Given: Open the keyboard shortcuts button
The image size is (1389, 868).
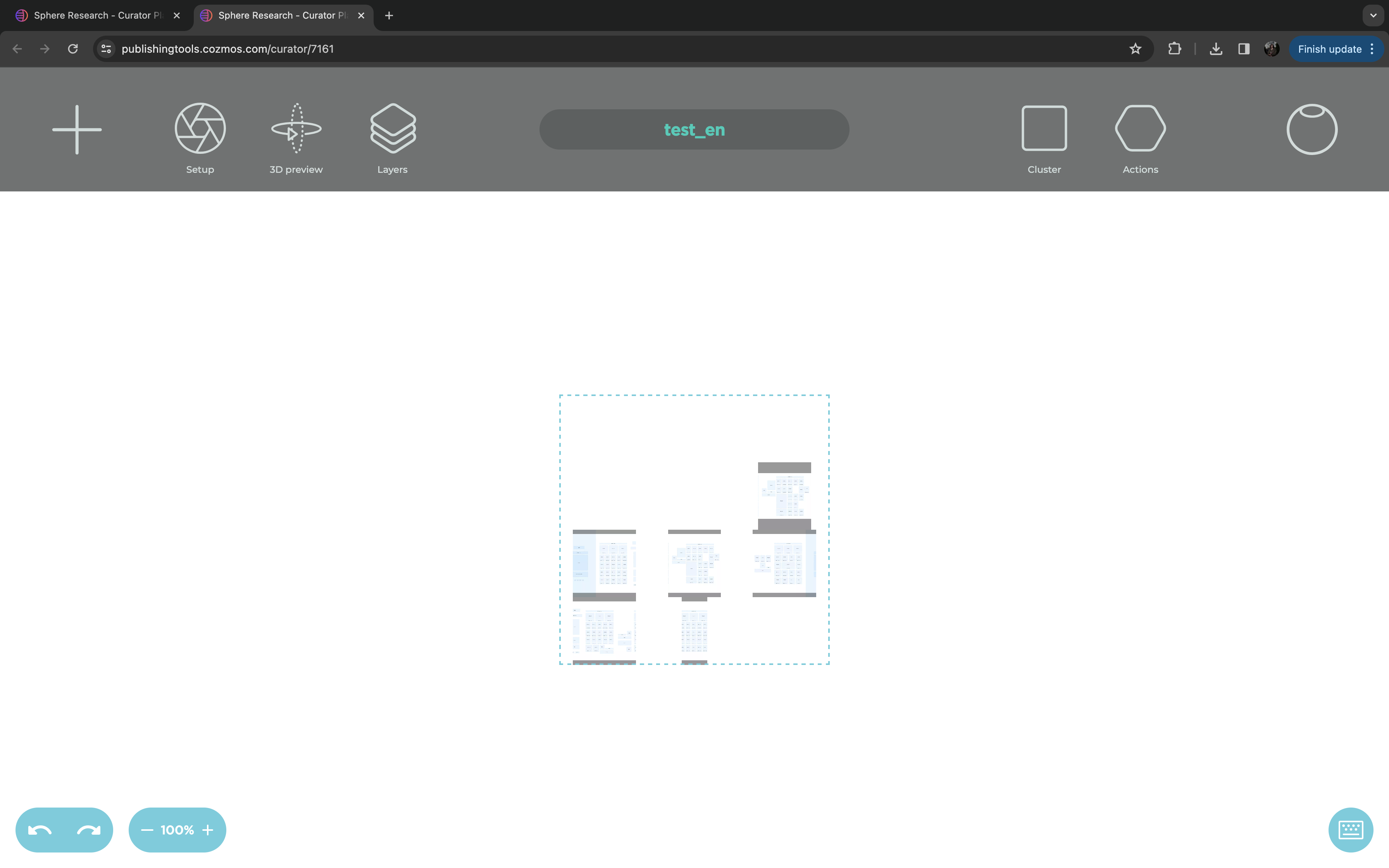Looking at the screenshot, I should pyautogui.click(x=1351, y=830).
